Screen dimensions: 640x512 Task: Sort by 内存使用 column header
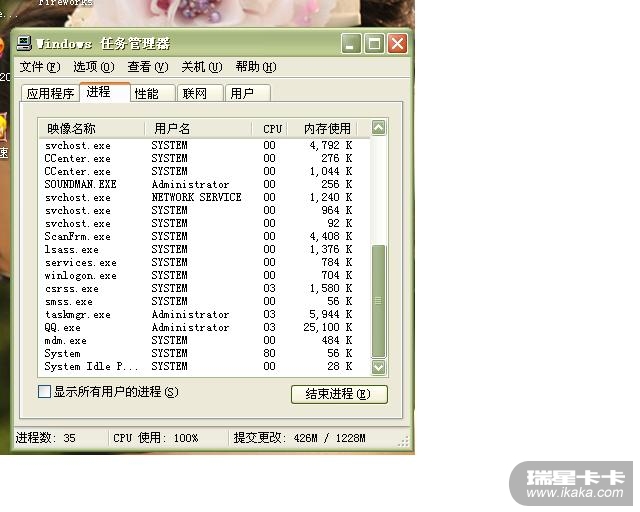pos(322,129)
